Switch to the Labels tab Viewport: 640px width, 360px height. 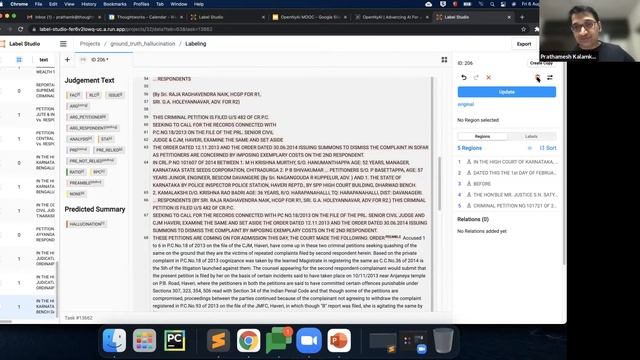click(531, 136)
